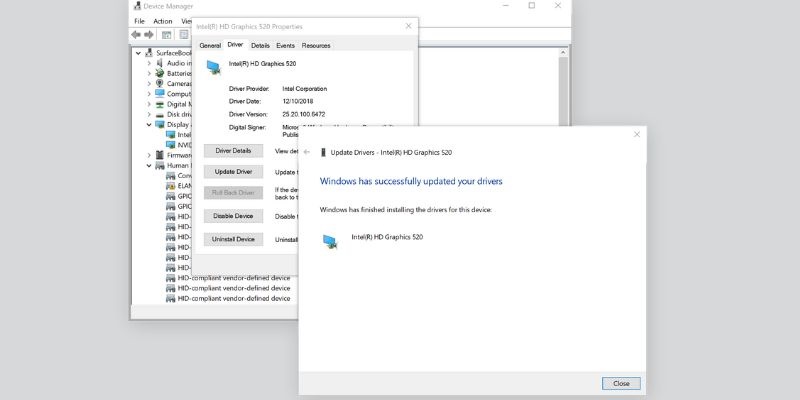
Task: Click the Disable Device button
Action: [x=233, y=216]
